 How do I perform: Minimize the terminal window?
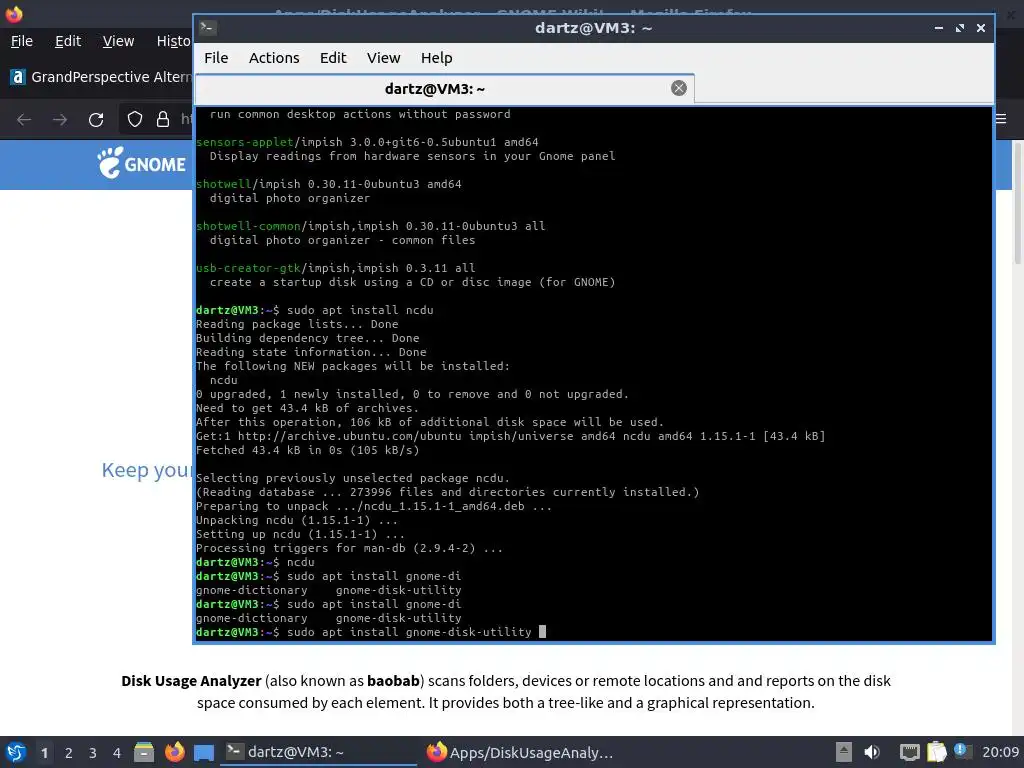coord(938,28)
